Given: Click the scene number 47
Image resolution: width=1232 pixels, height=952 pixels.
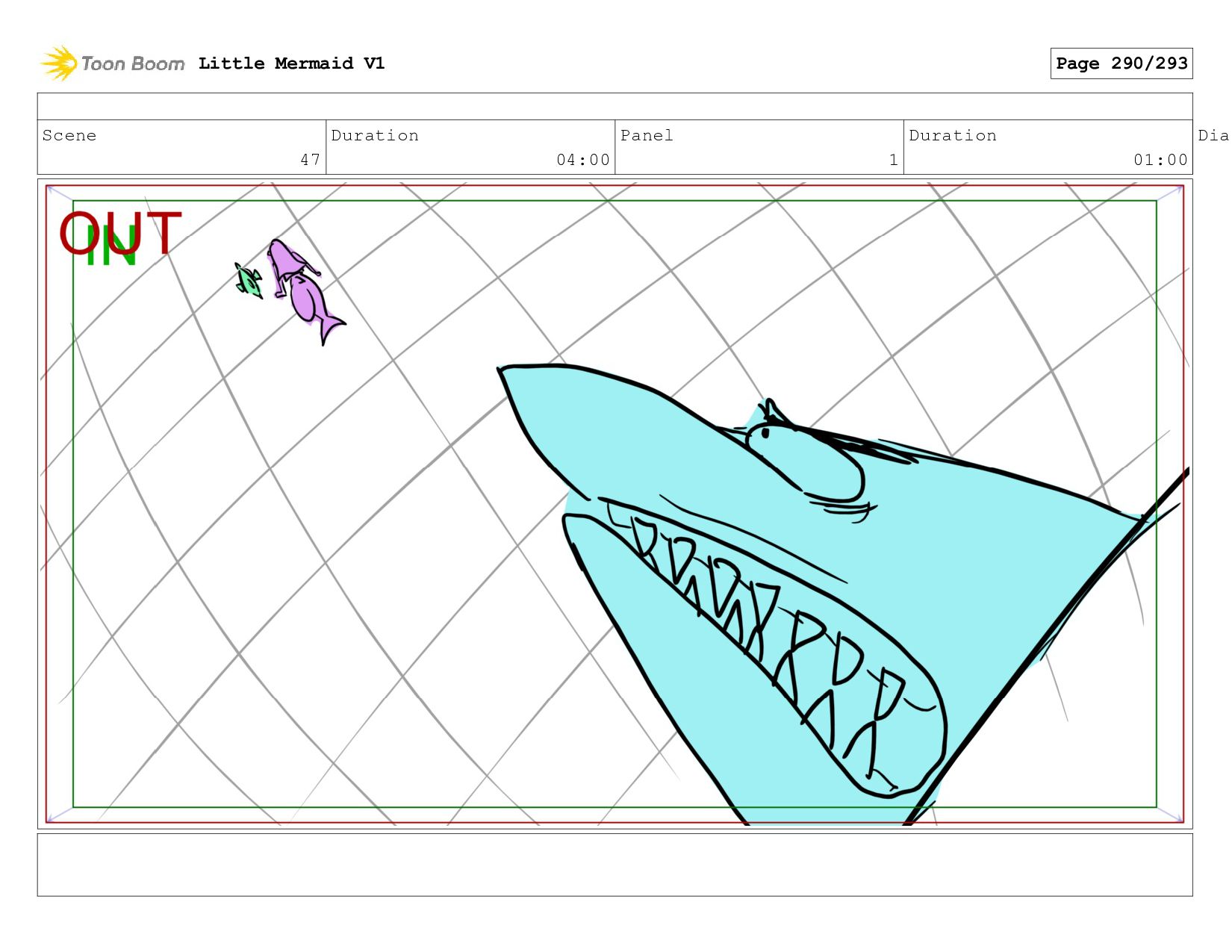Looking at the screenshot, I should pyautogui.click(x=311, y=160).
